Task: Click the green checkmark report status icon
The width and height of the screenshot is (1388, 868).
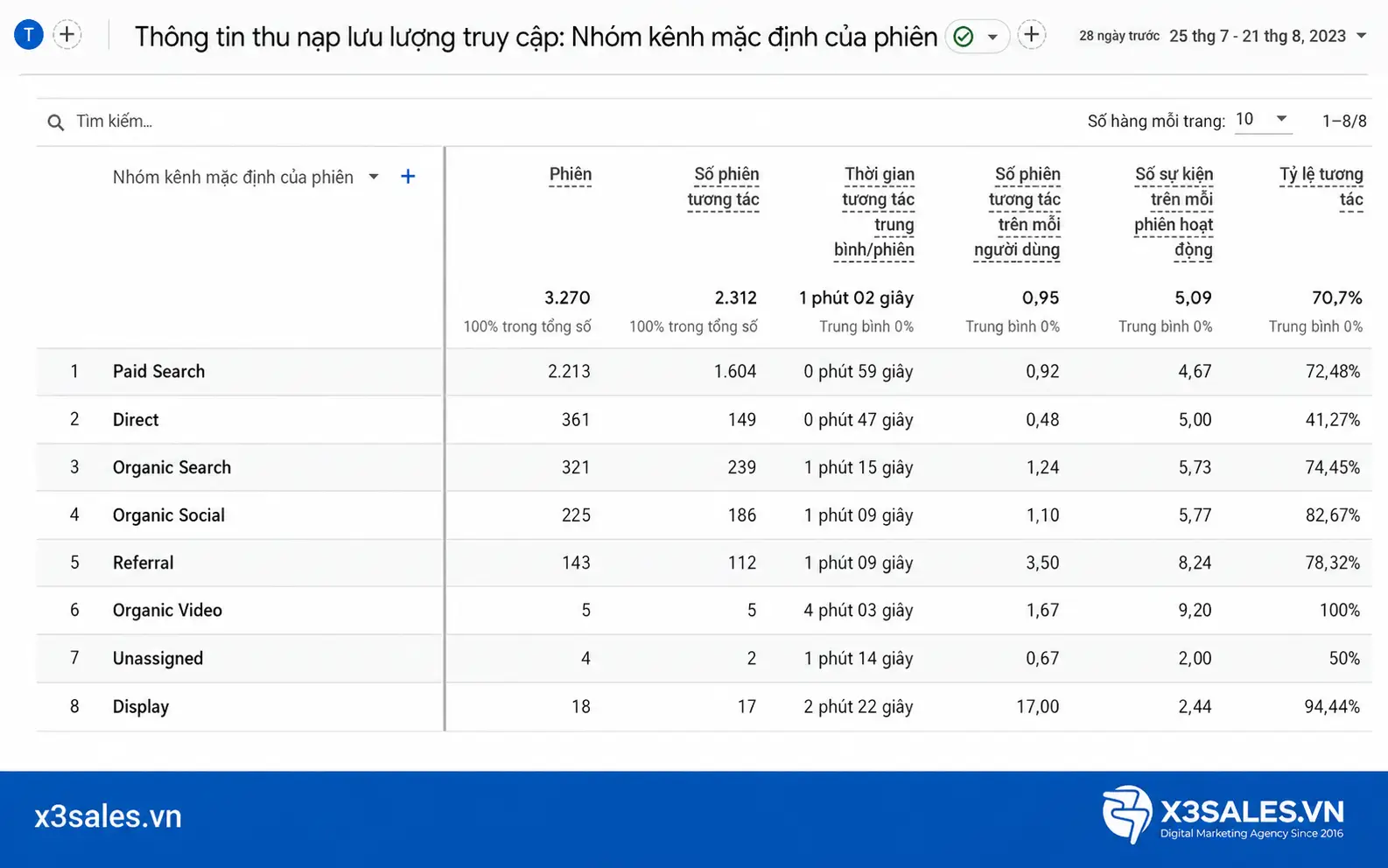Action: (x=964, y=36)
